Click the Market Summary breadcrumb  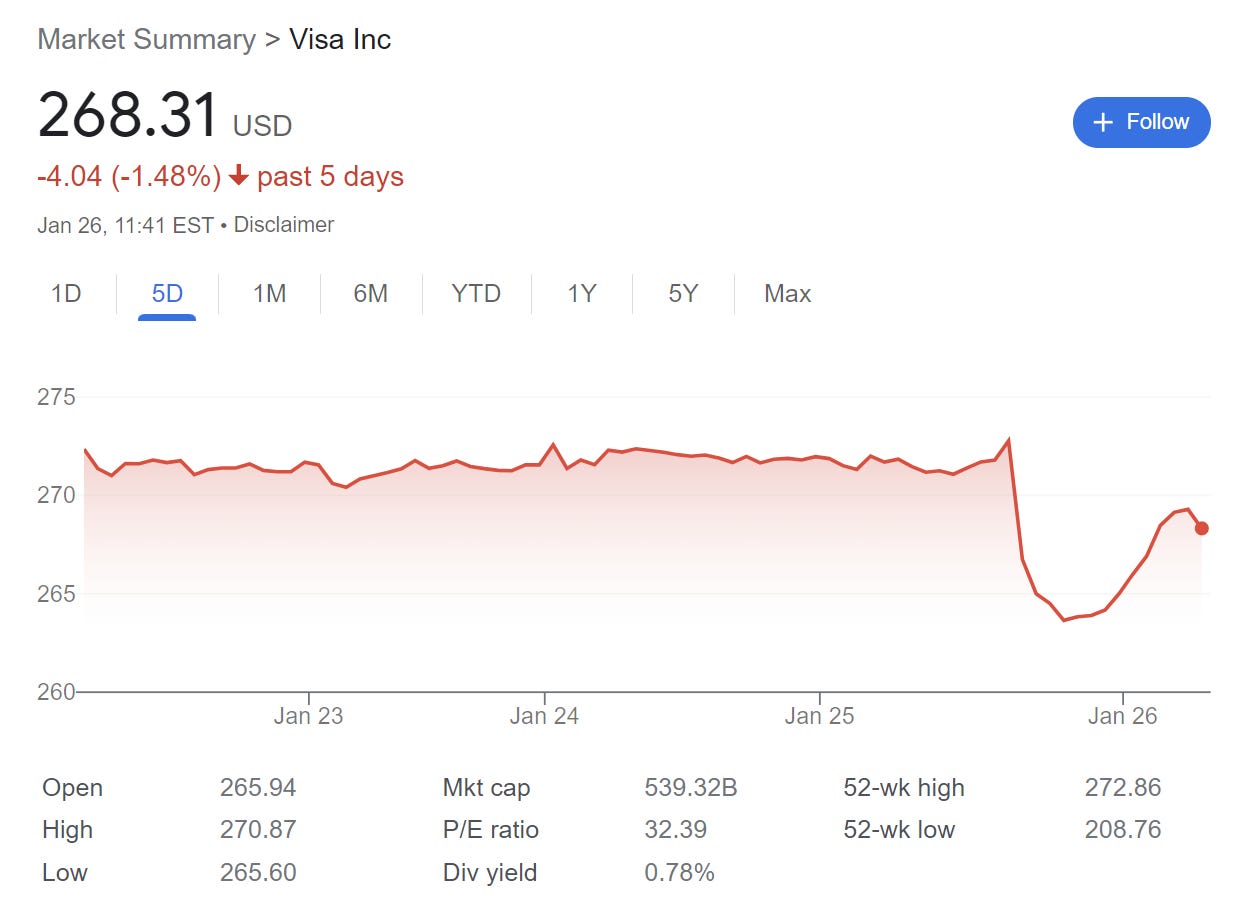click(146, 40)
